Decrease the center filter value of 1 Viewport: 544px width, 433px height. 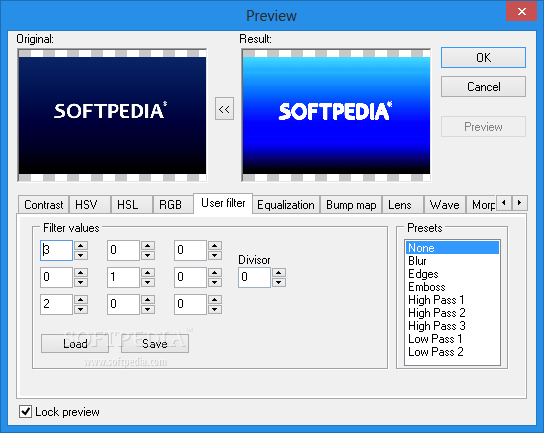(147, 282)
